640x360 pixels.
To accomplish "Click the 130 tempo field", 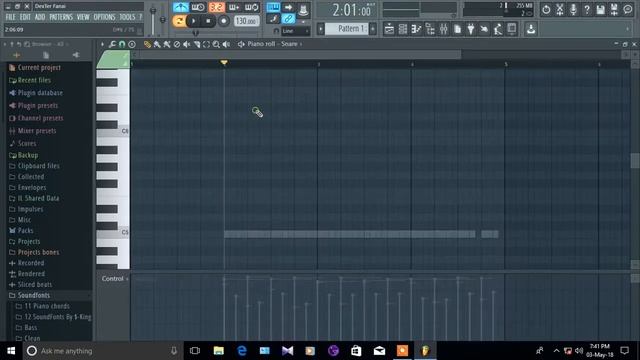I will click(246, 21).
